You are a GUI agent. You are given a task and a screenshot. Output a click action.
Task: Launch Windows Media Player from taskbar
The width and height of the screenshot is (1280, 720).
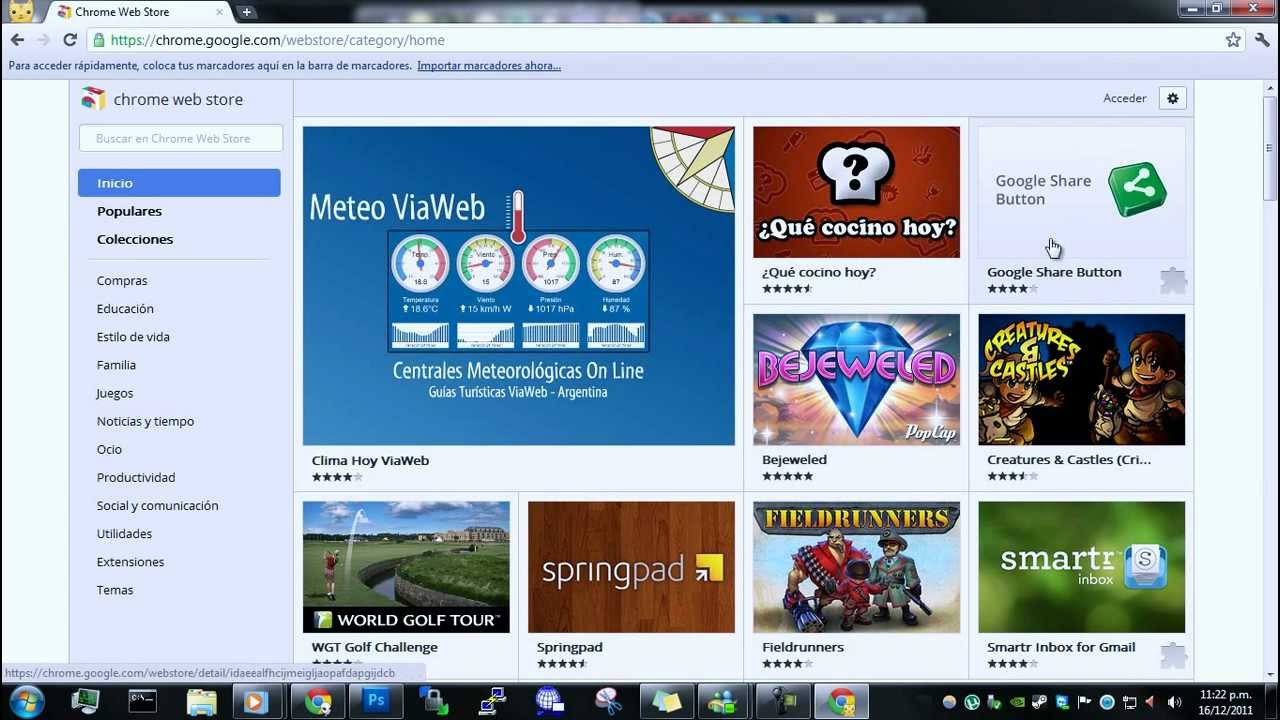click(256, 701)
